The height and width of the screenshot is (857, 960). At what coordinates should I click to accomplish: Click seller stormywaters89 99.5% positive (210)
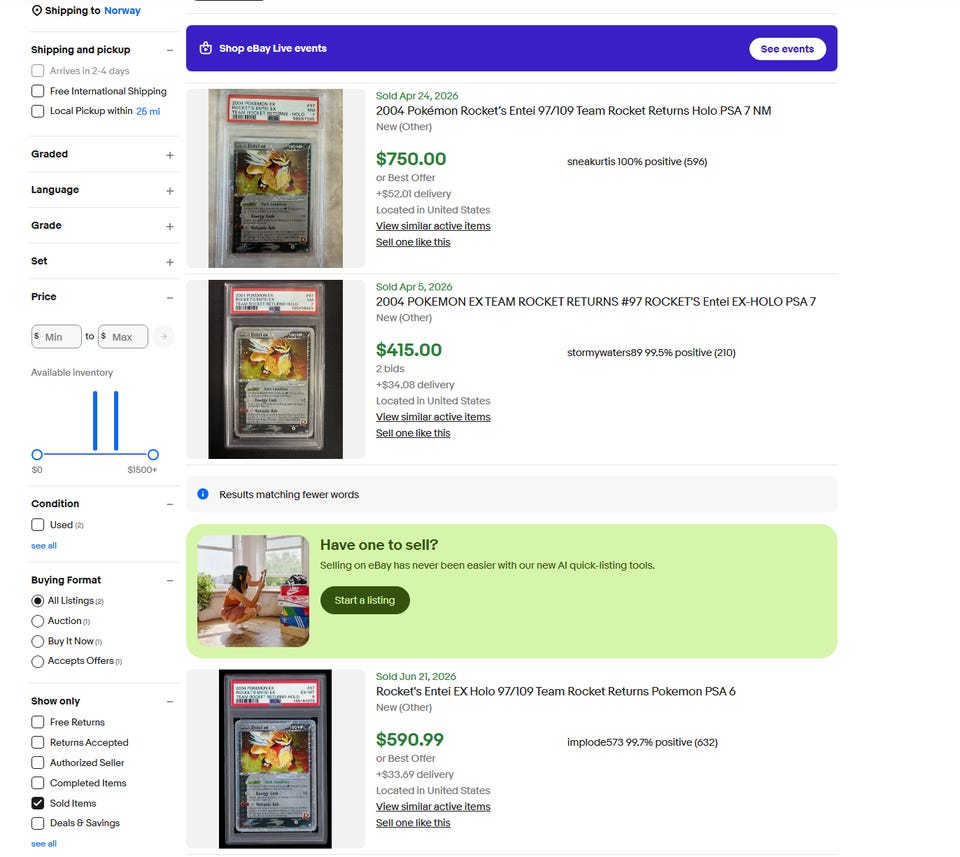tap(651, 353)
